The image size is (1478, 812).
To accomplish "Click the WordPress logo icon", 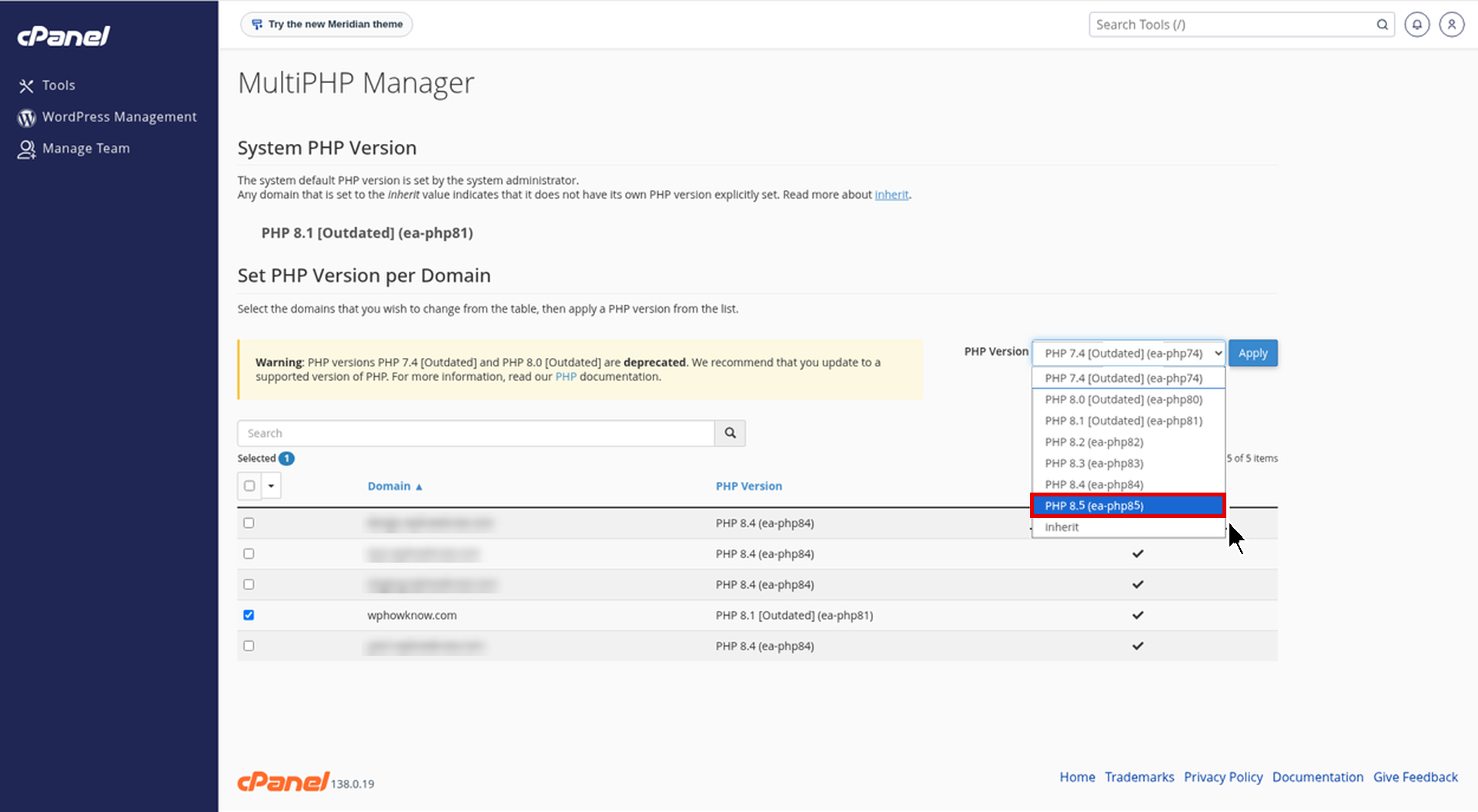I will (27, 118).
